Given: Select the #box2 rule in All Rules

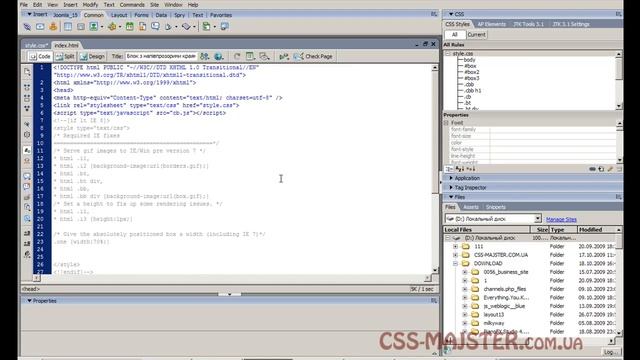Looking at the screenshot, I should (472, 72).
